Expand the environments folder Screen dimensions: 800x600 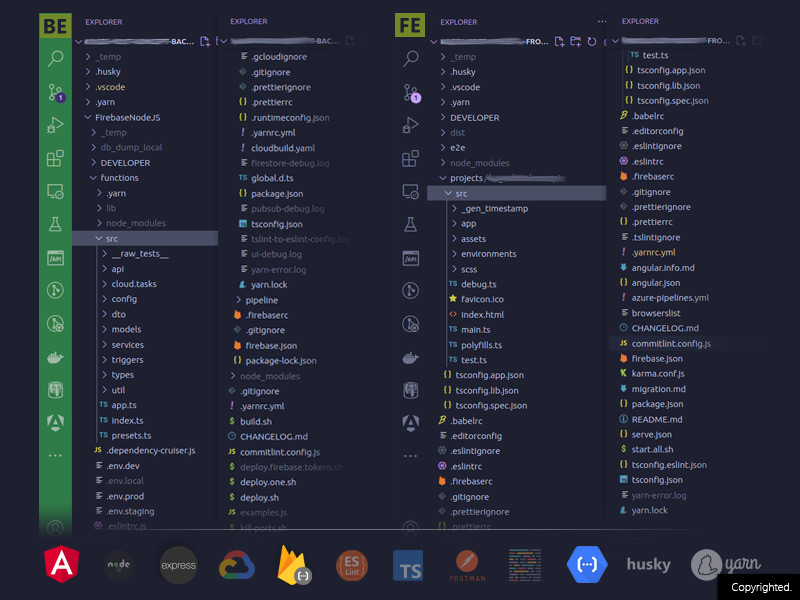(488, 254)
